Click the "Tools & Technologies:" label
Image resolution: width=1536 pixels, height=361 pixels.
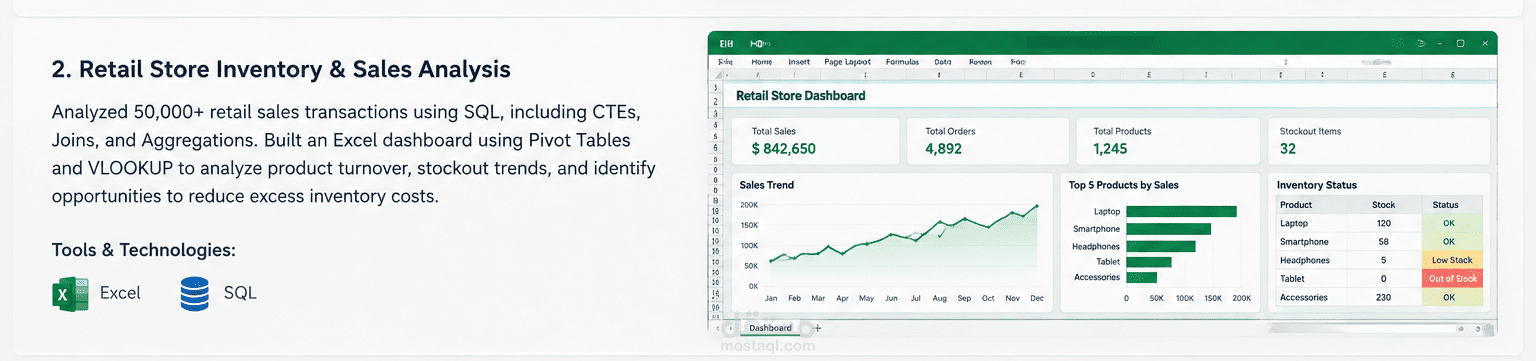pyautogui.click(x=143, y=250)
